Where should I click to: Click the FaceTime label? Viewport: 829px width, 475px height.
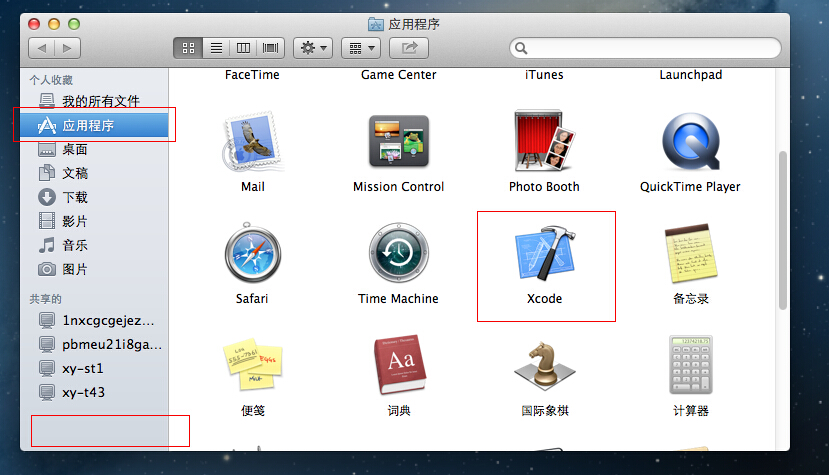point(252,75)
